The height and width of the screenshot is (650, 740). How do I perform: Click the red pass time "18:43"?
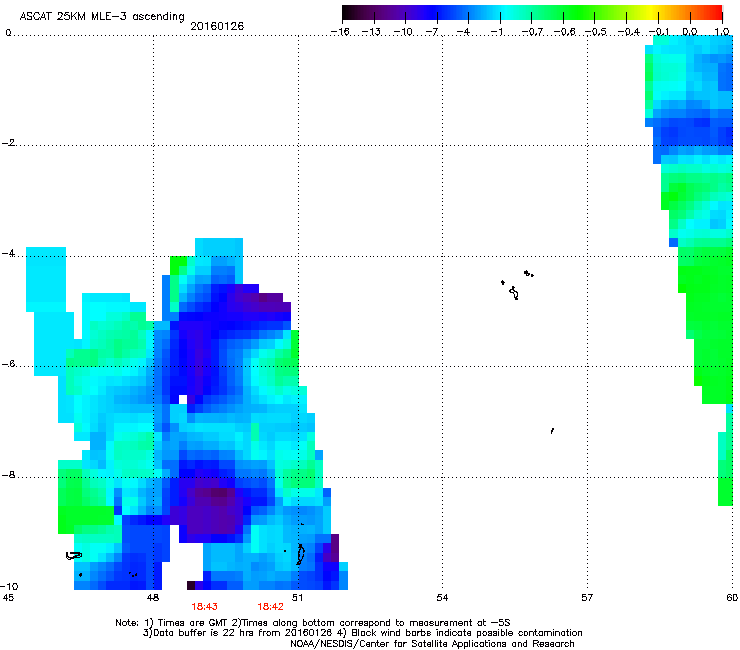[x=204, y=607]
